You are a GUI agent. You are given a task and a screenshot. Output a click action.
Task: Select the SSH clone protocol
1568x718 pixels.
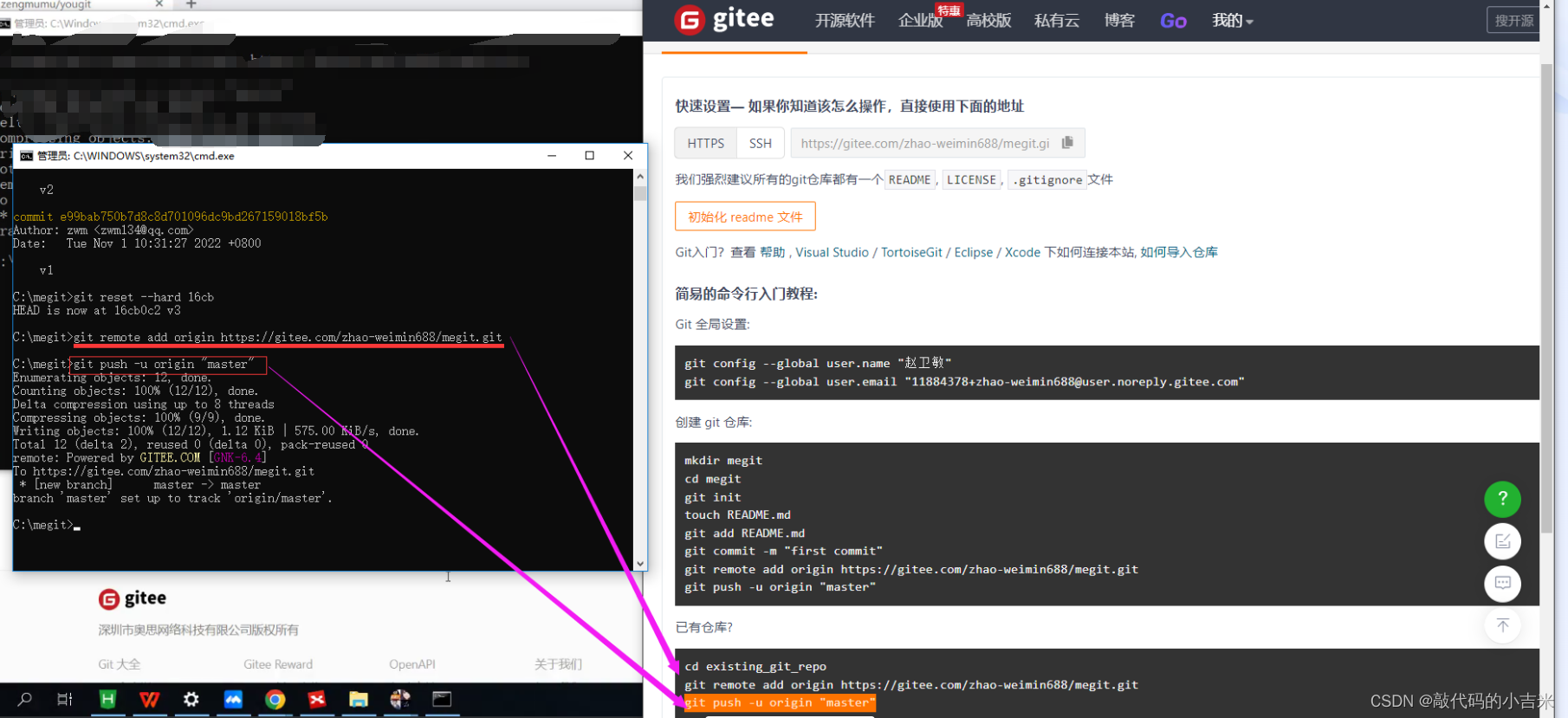(x=760, y=143)
